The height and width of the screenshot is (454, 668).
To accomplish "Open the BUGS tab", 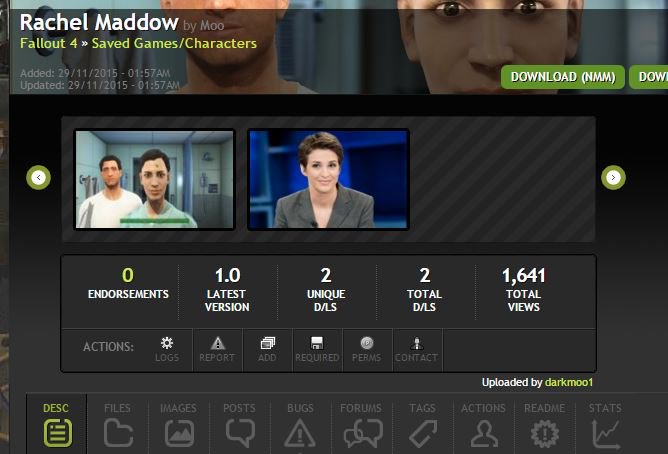I will 300,425.
